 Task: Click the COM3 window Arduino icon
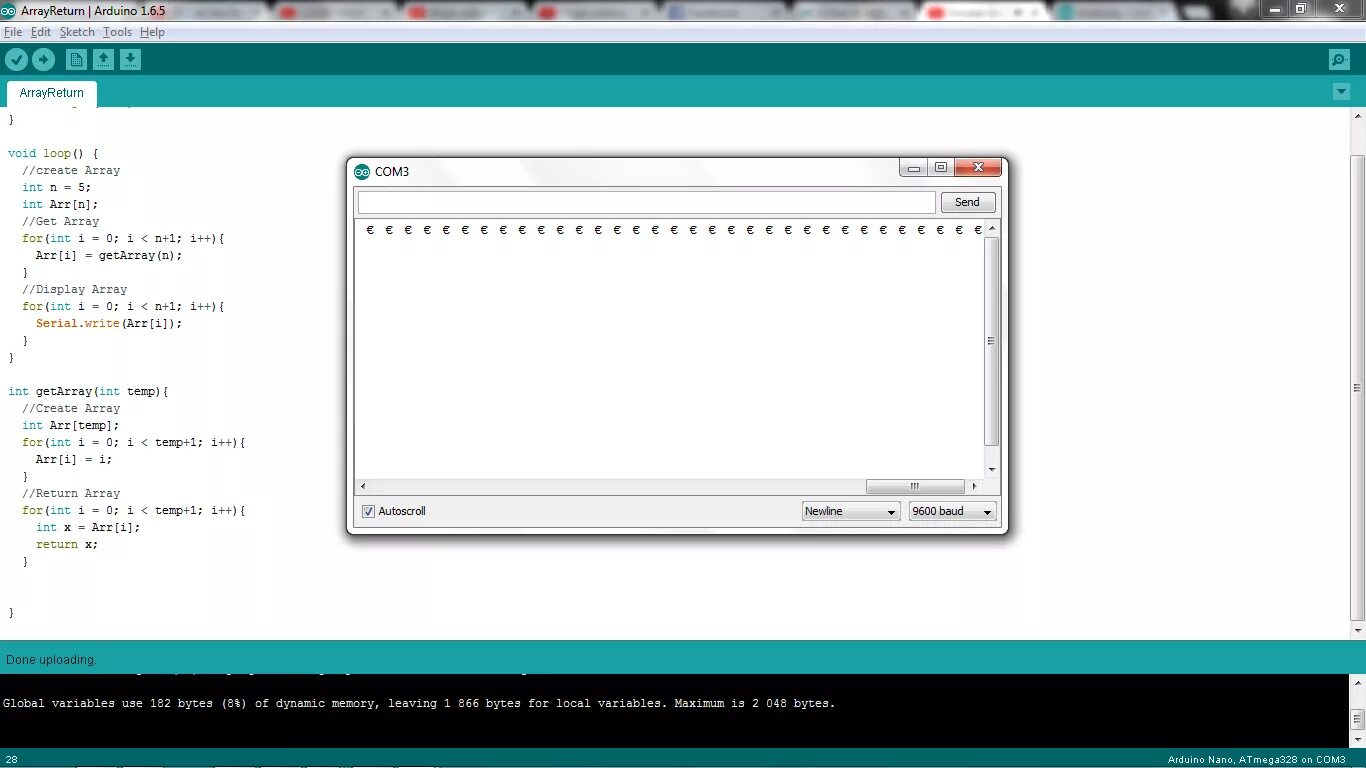coord(362,171)
